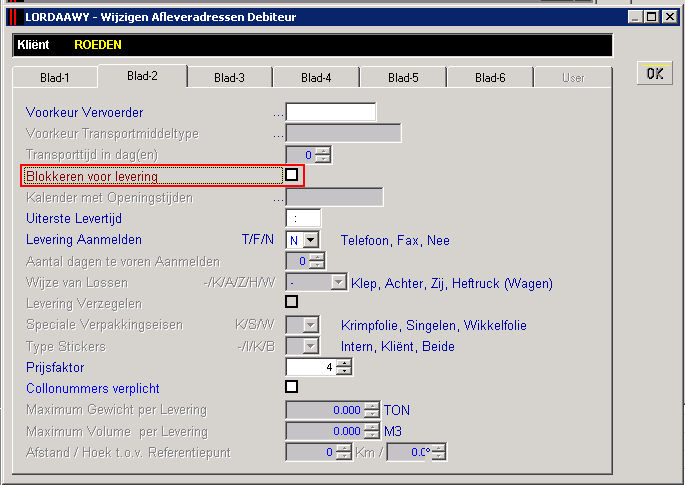Open the Blad-5 tab
Screen dimensions: 685x485
[403, 78]
